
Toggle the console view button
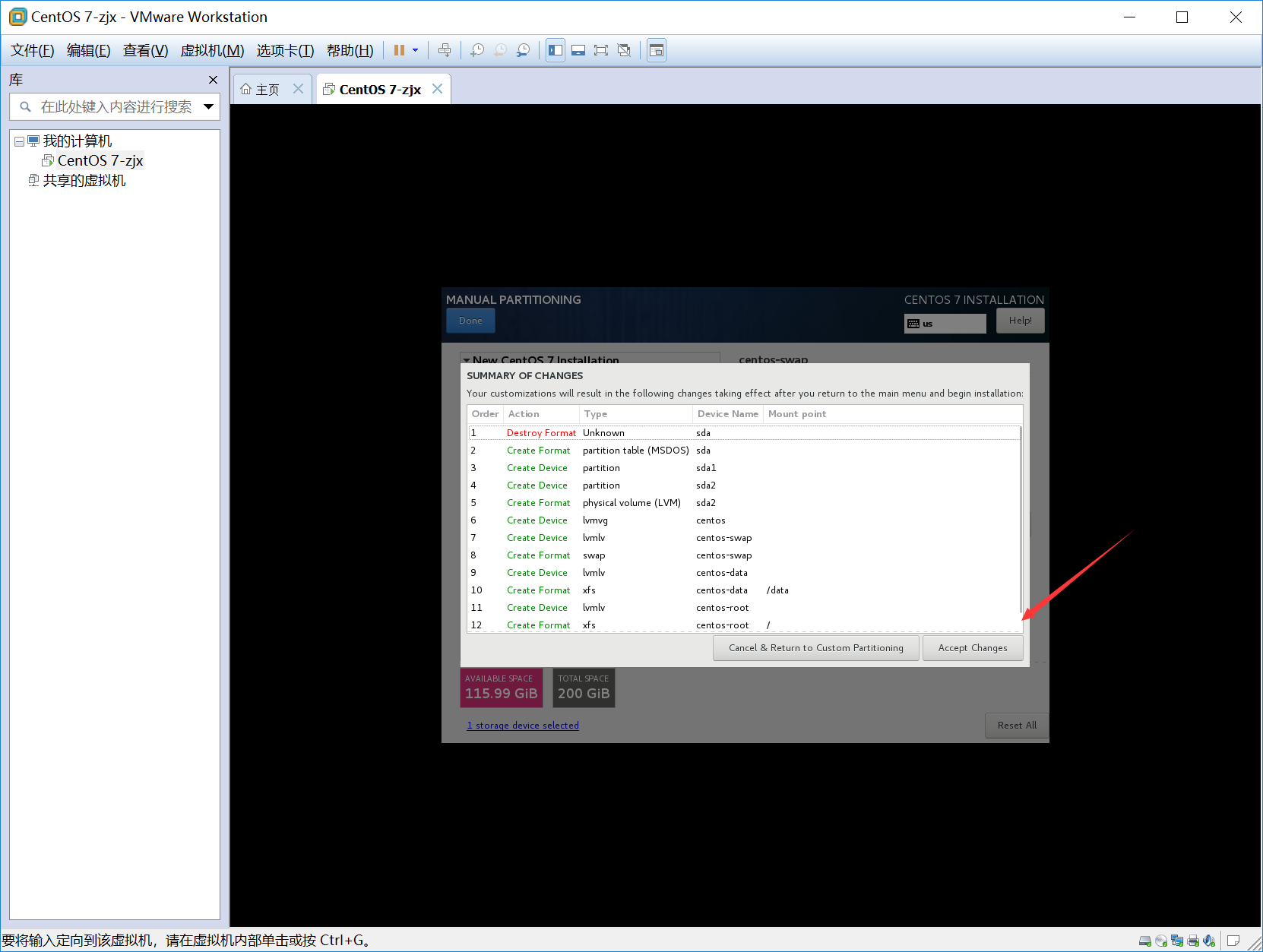[657, 50]
